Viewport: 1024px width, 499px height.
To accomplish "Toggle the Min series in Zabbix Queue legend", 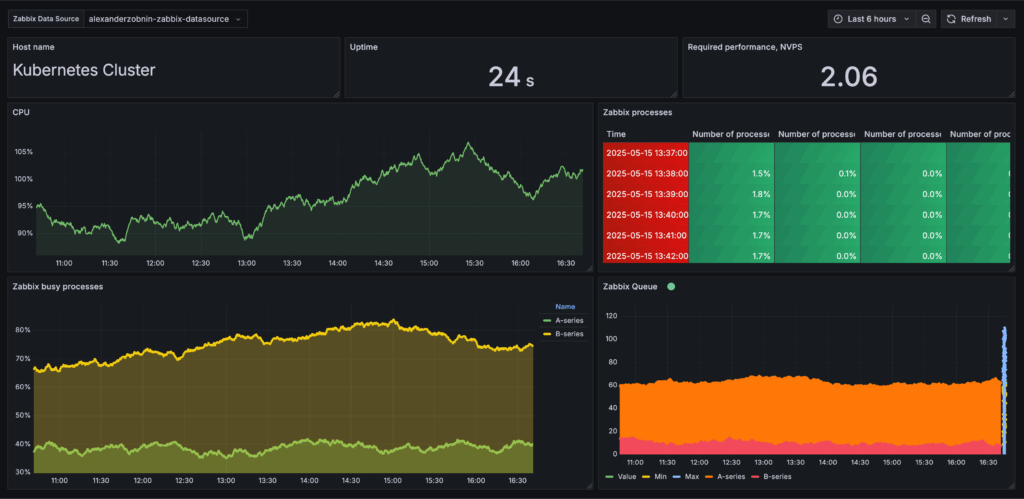I will pos(660,478).
